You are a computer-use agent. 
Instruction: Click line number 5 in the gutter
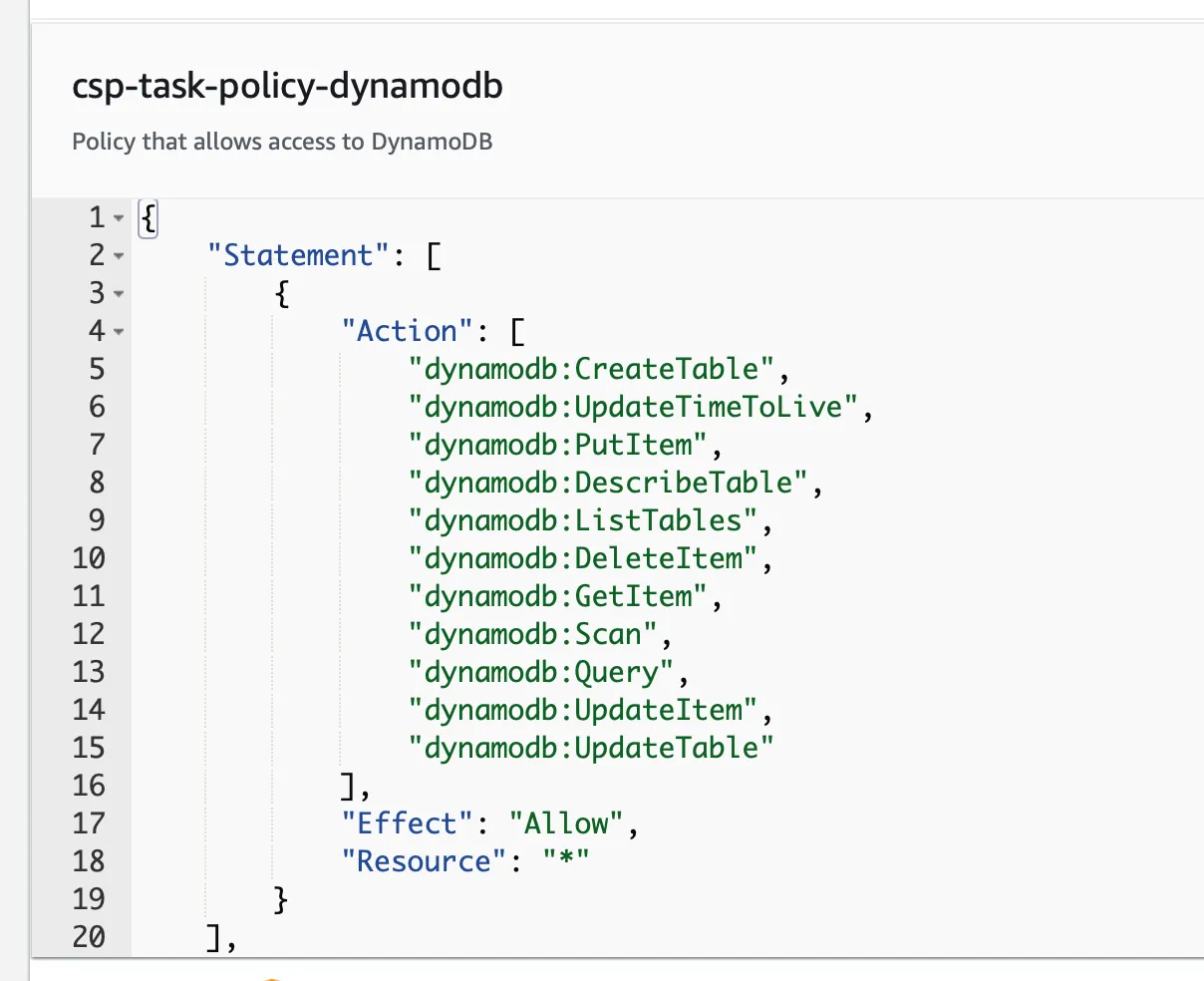[97, 369]
